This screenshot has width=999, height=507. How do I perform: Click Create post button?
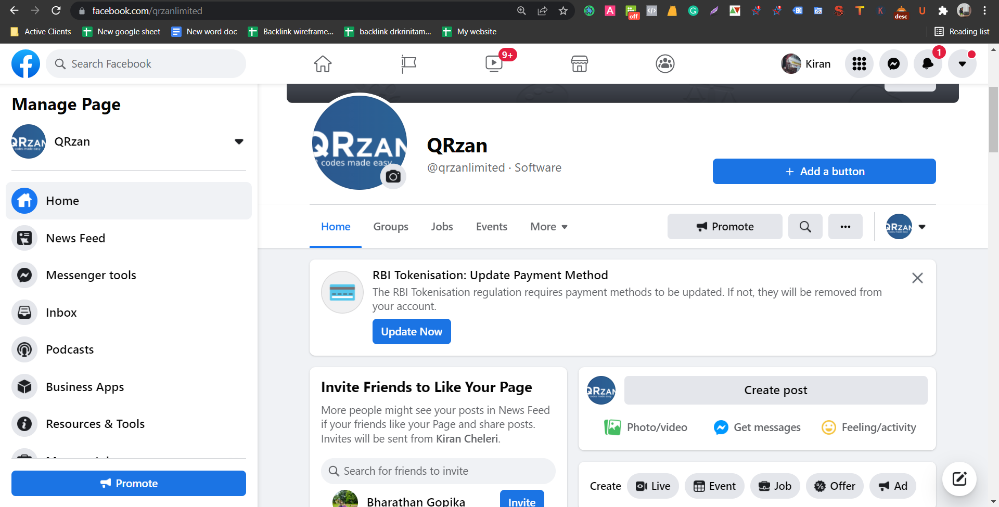click(x=775, y=390)
